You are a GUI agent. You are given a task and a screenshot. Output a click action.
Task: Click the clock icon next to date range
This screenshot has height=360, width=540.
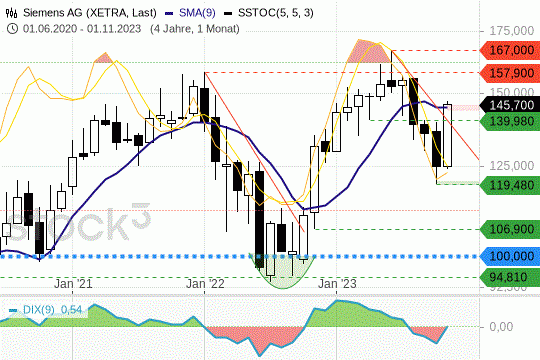[12, 29]
